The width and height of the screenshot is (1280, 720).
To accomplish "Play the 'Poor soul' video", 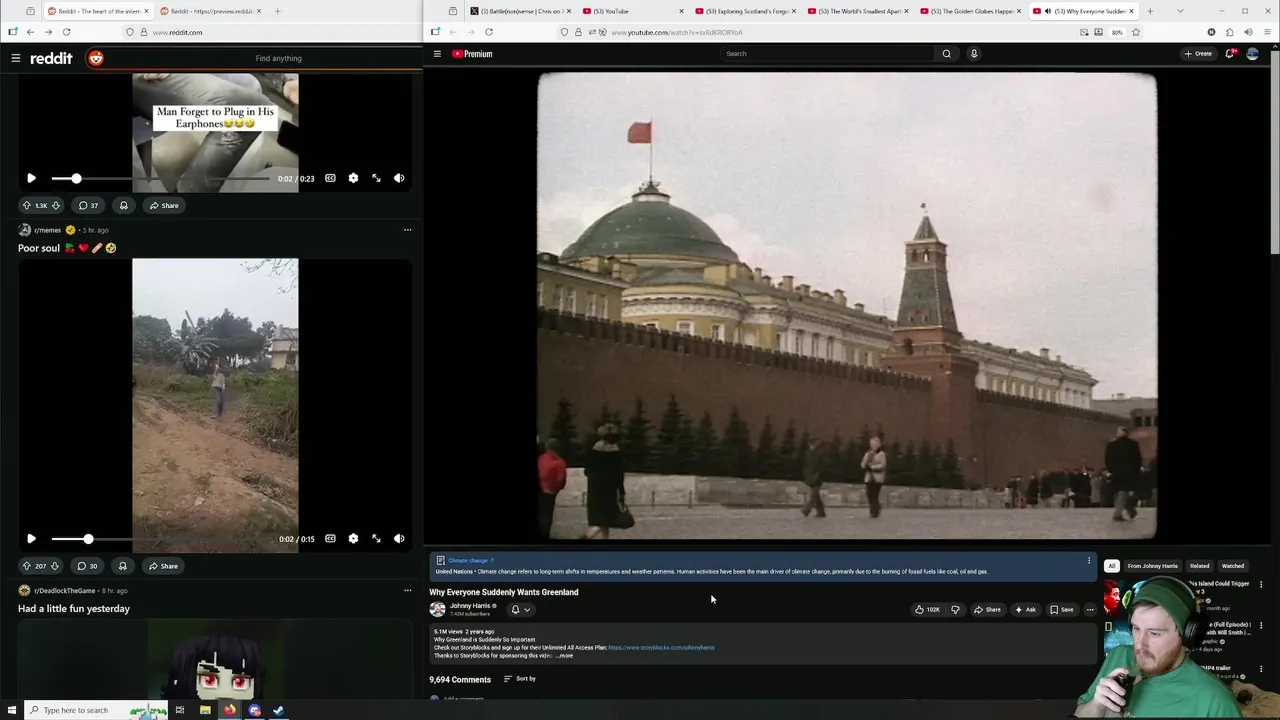I will 31,538.
